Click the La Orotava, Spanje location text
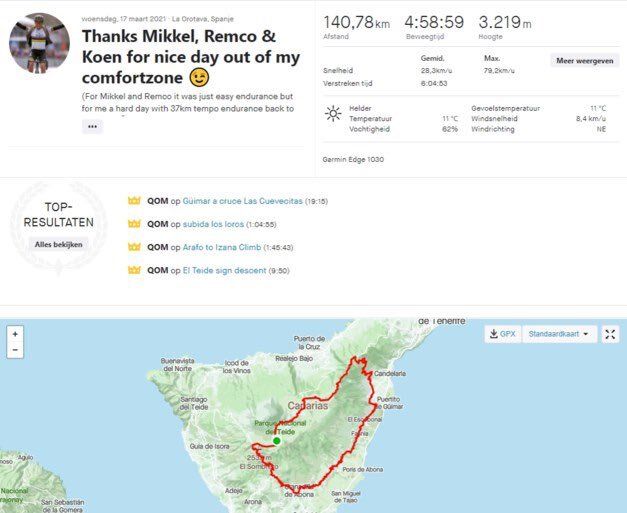Screen dimensions: 627x513 coord(202,19)
